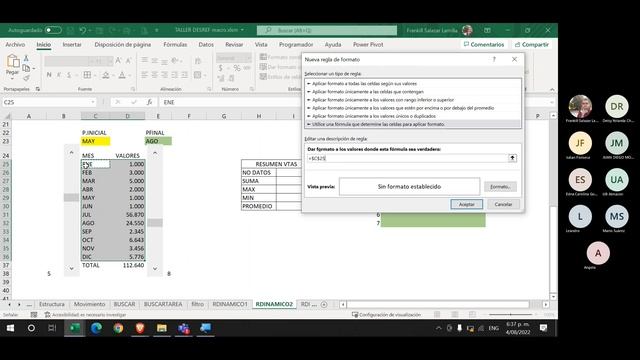Open the Movimiento sheet tab
Image resolution: width=640 pixels, height=360 pixels.
(89, 304)
